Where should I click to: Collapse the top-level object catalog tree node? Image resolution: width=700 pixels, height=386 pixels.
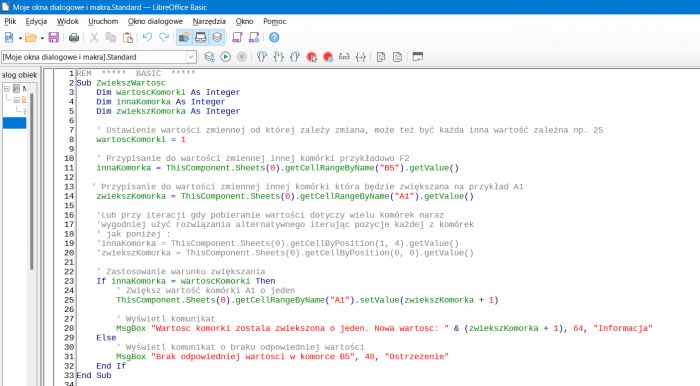(x=7, y=88)
